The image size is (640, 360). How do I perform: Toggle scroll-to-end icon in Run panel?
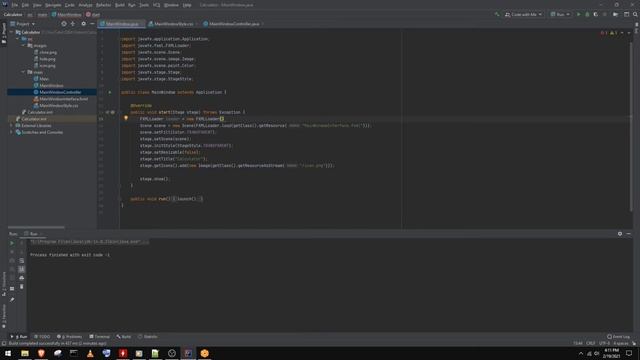[22, 269]
